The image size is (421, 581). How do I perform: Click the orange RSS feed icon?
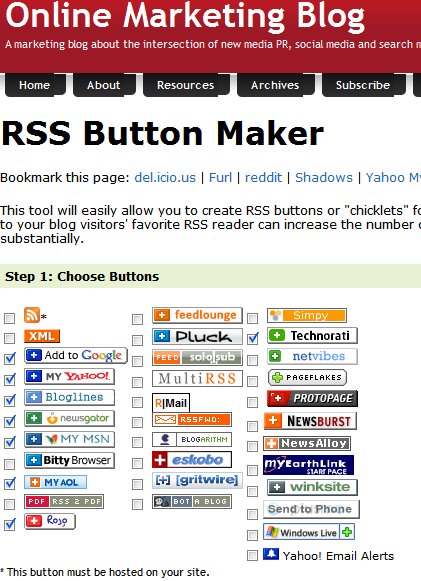32,315
